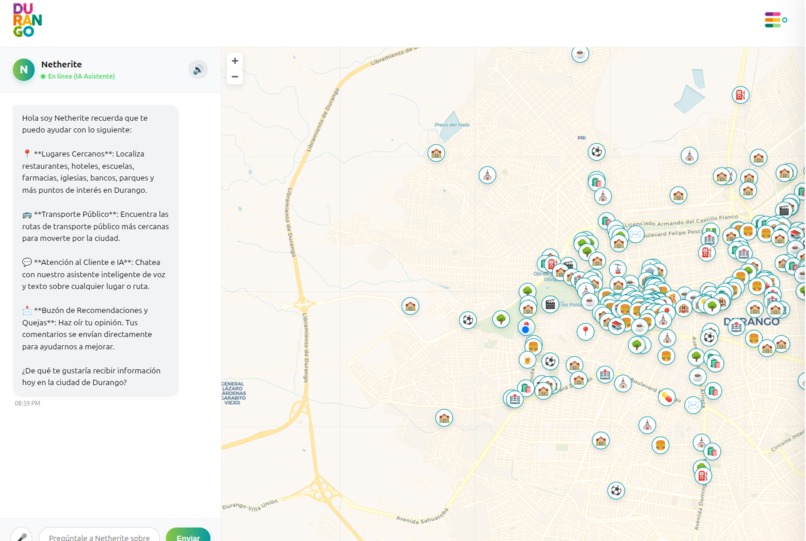The width and height of the screenshot is (806, 541).
Task: Toggle the assistant voice speaker icon
Action: pyautogui.click(x=198, y=70)
